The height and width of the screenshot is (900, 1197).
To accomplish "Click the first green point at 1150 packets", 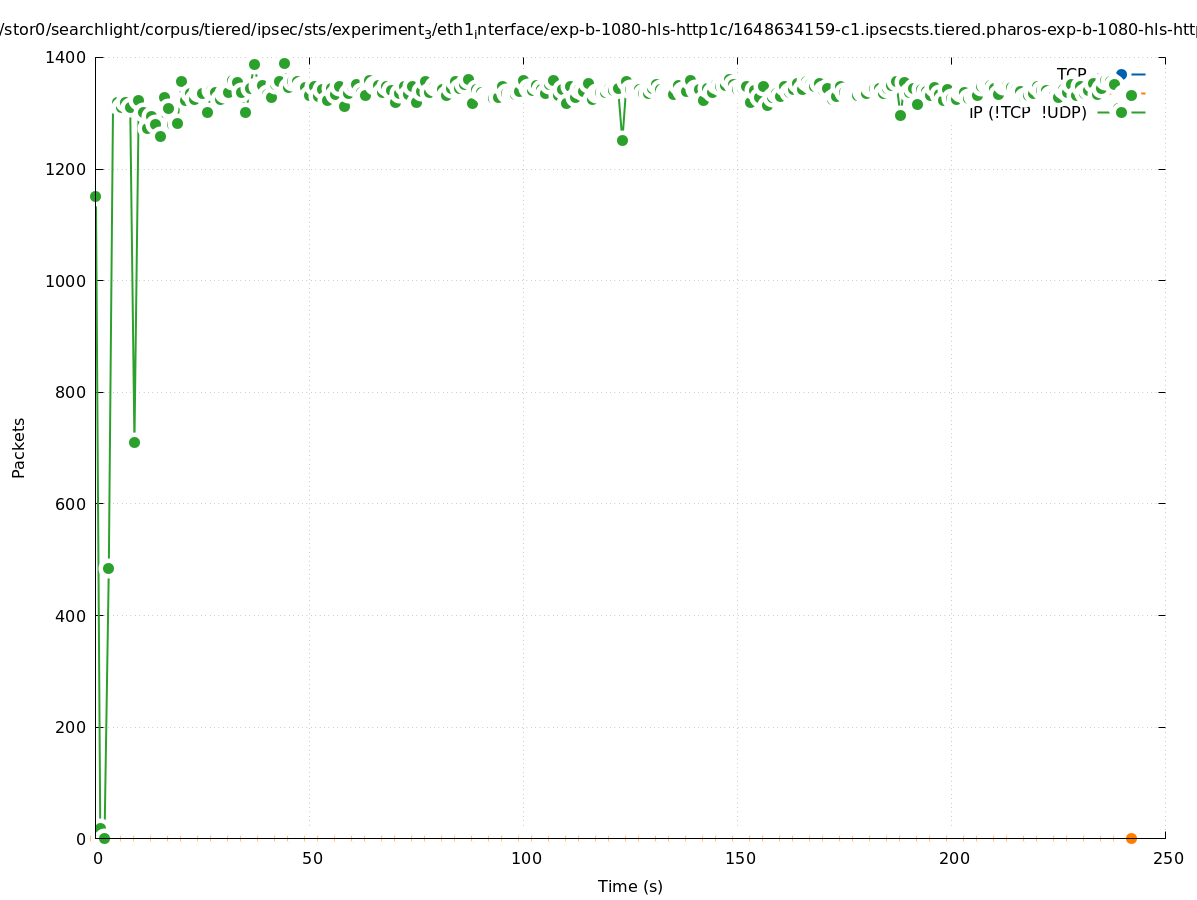I will point(95,196).
